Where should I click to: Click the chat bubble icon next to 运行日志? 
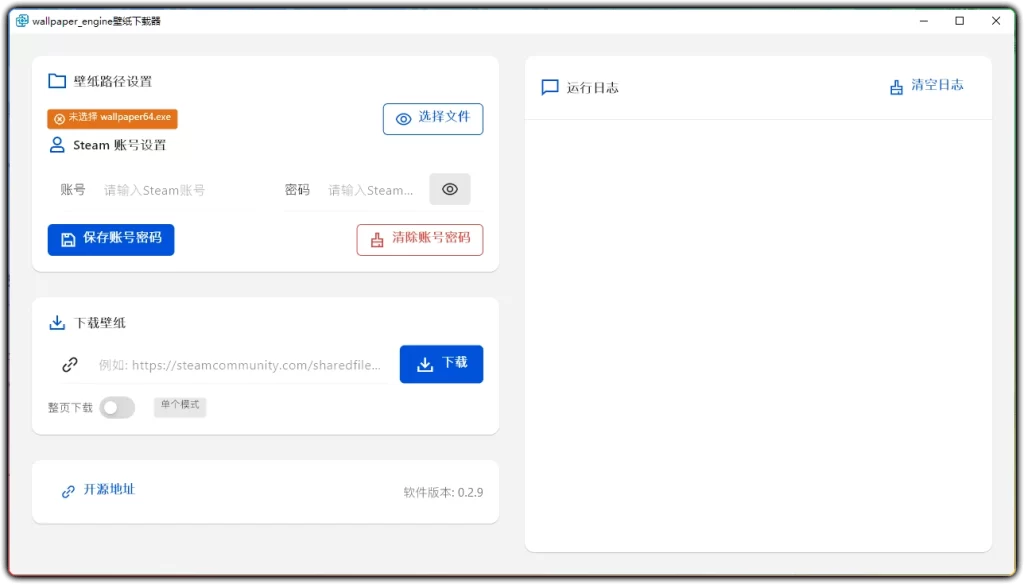click(x=549, y=87)
